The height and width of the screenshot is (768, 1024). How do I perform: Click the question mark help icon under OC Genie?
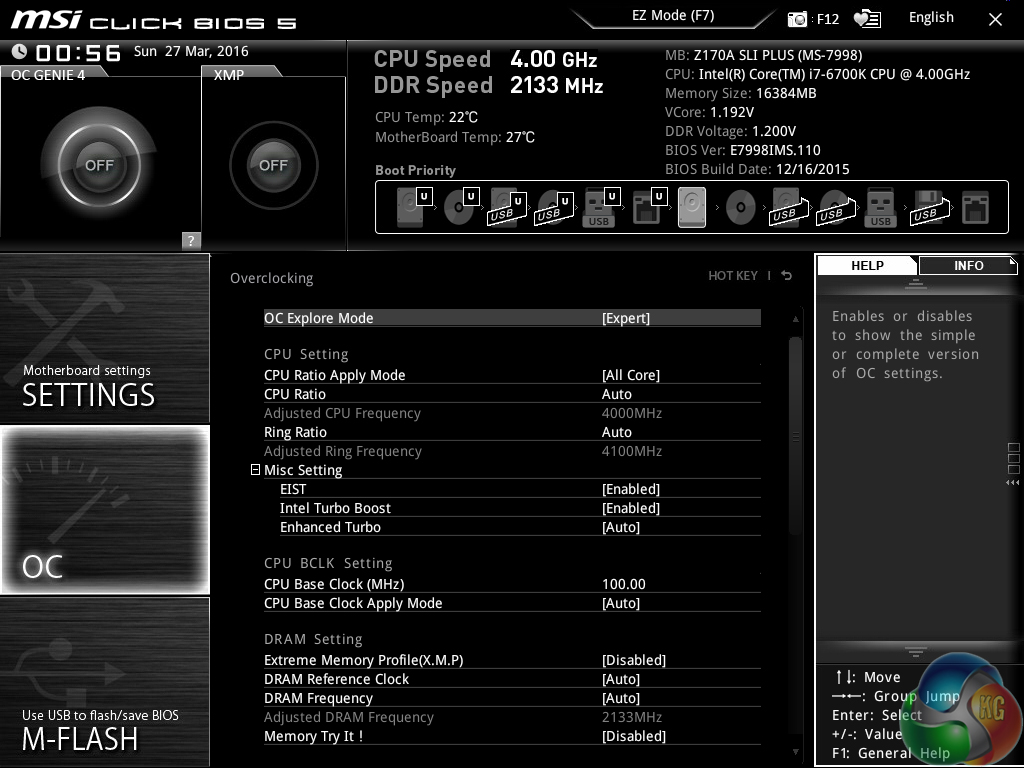191,240
